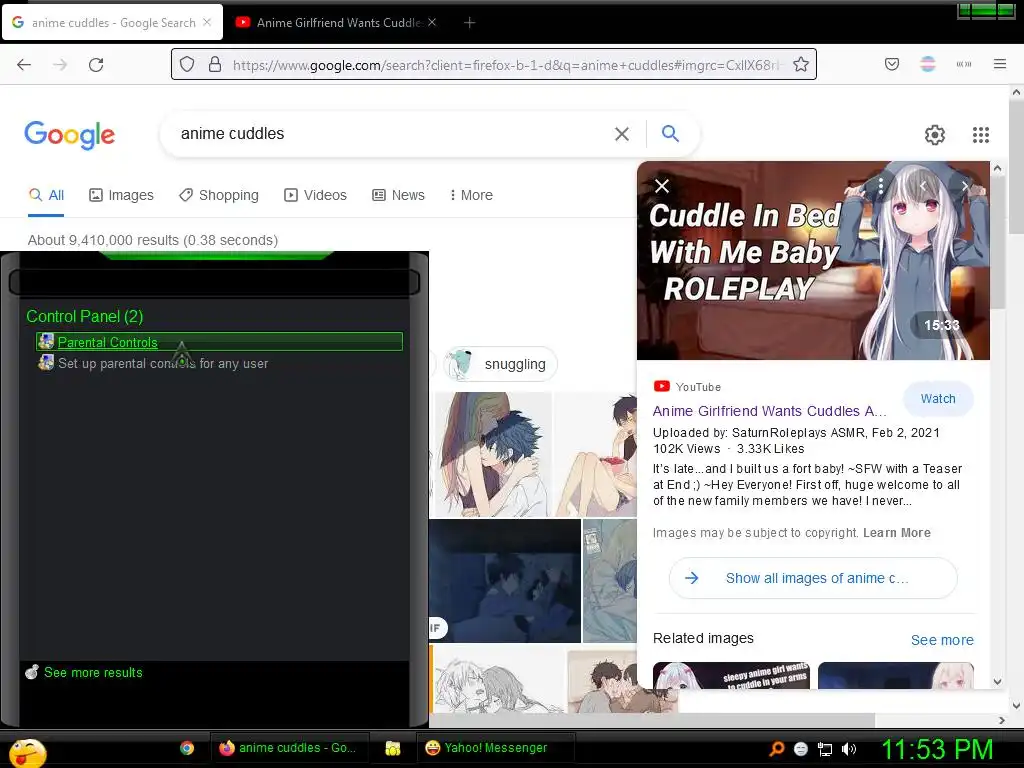Expand the More search options menu
Screen dimensions: 1024x768
(471, 195)
